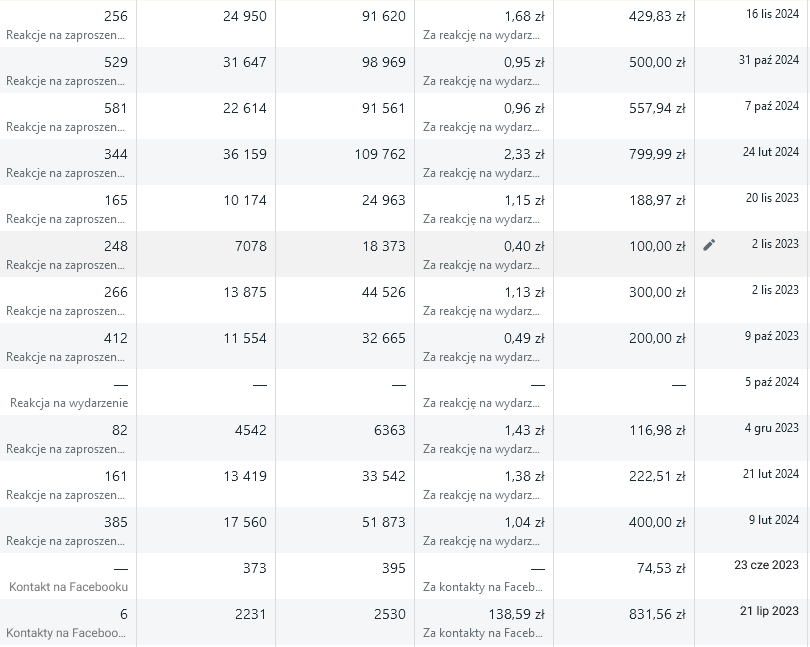
Task: Click the result count 385
Action: pos(116,522)
